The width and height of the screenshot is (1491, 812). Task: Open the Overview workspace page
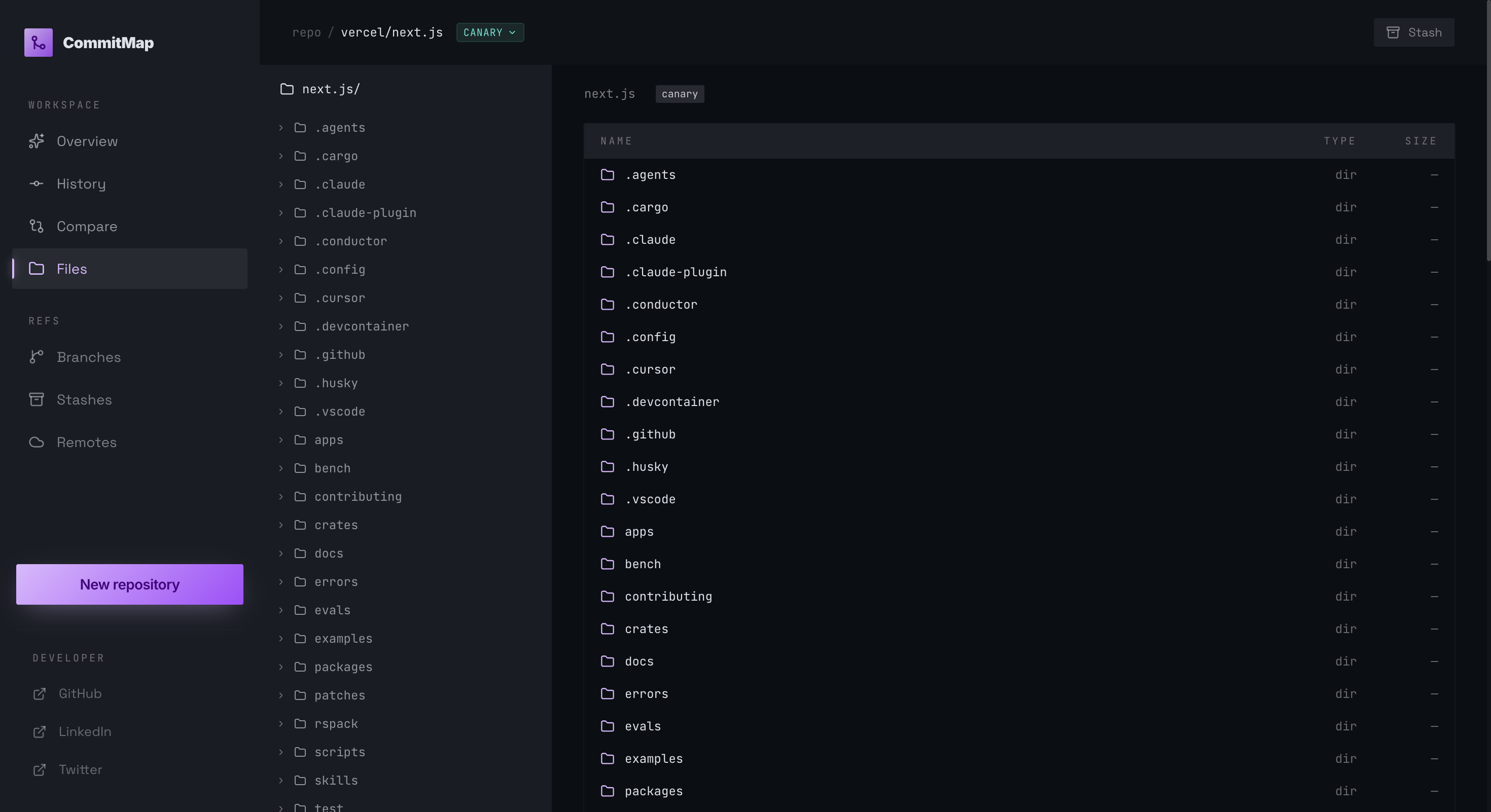(x=130, y=141)
